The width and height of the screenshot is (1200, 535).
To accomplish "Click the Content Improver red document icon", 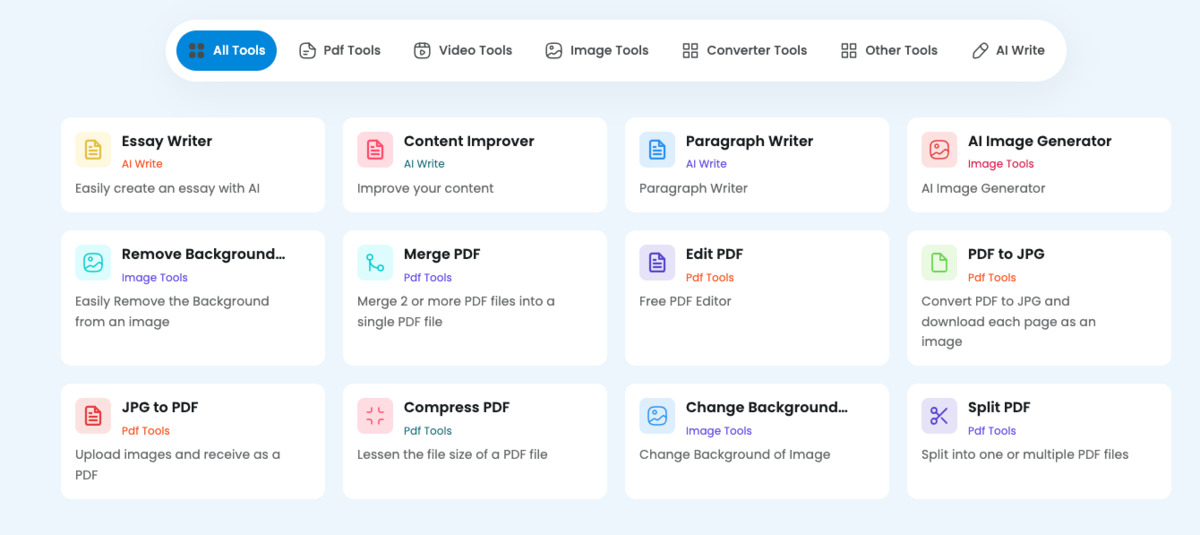I will 375,150.
